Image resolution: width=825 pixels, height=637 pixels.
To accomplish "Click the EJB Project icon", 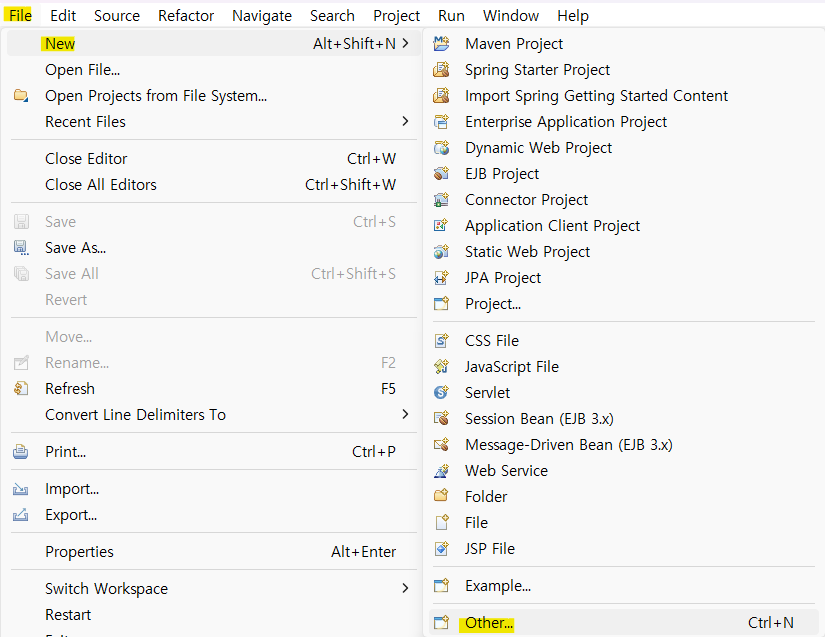I will pos(441,174).
